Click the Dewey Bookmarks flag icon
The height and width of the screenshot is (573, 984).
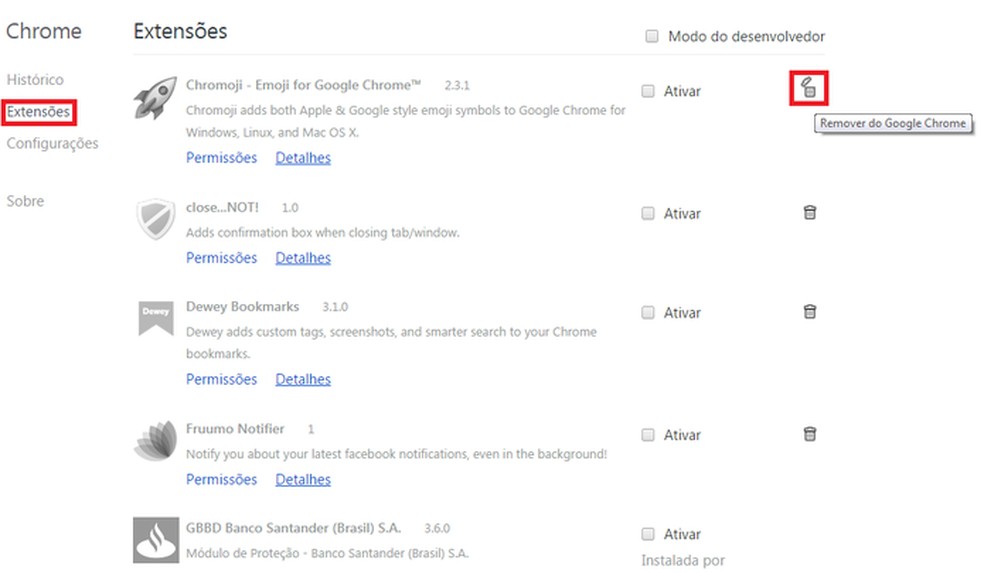pyautogui.click(x=156, y=318)
